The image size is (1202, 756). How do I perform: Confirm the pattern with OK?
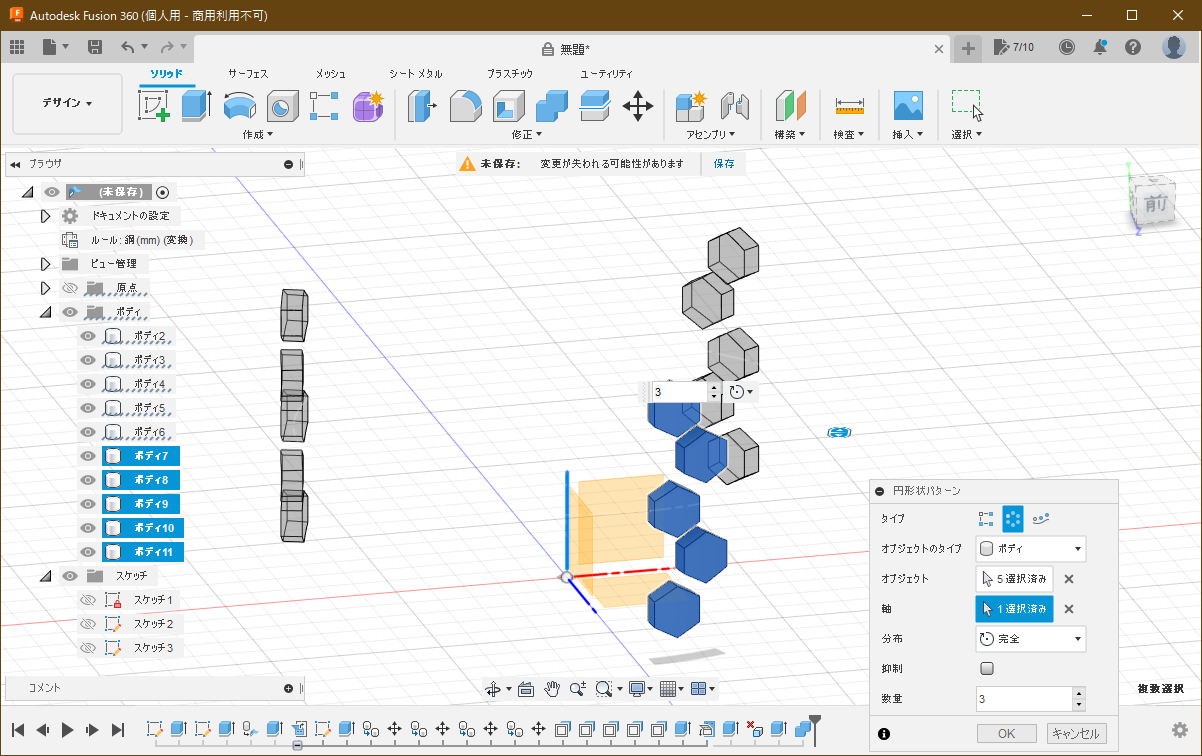point(1006,733)
